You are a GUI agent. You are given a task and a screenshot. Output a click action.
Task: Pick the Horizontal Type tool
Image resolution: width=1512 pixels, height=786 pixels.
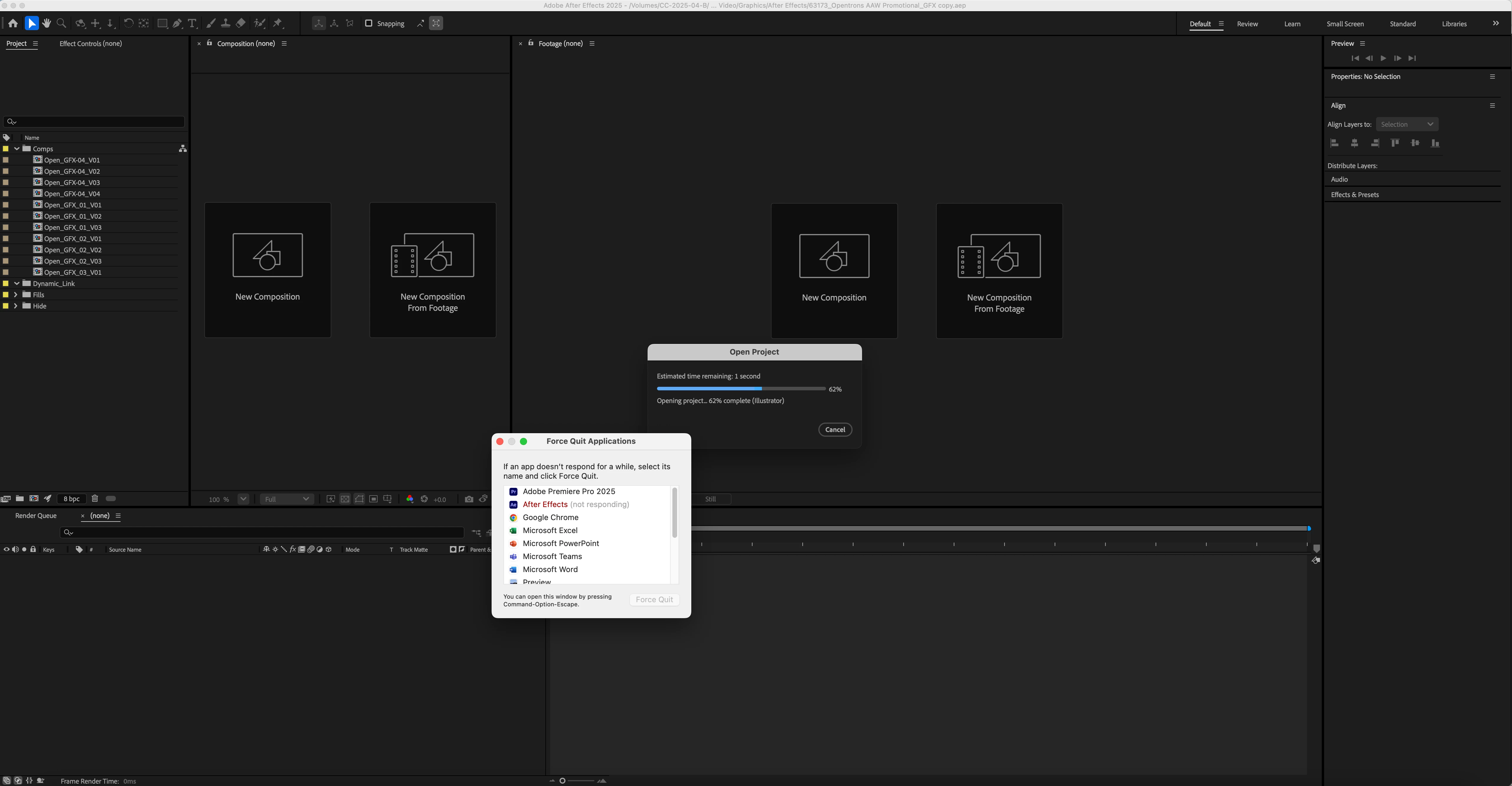(x=192, y=23)
